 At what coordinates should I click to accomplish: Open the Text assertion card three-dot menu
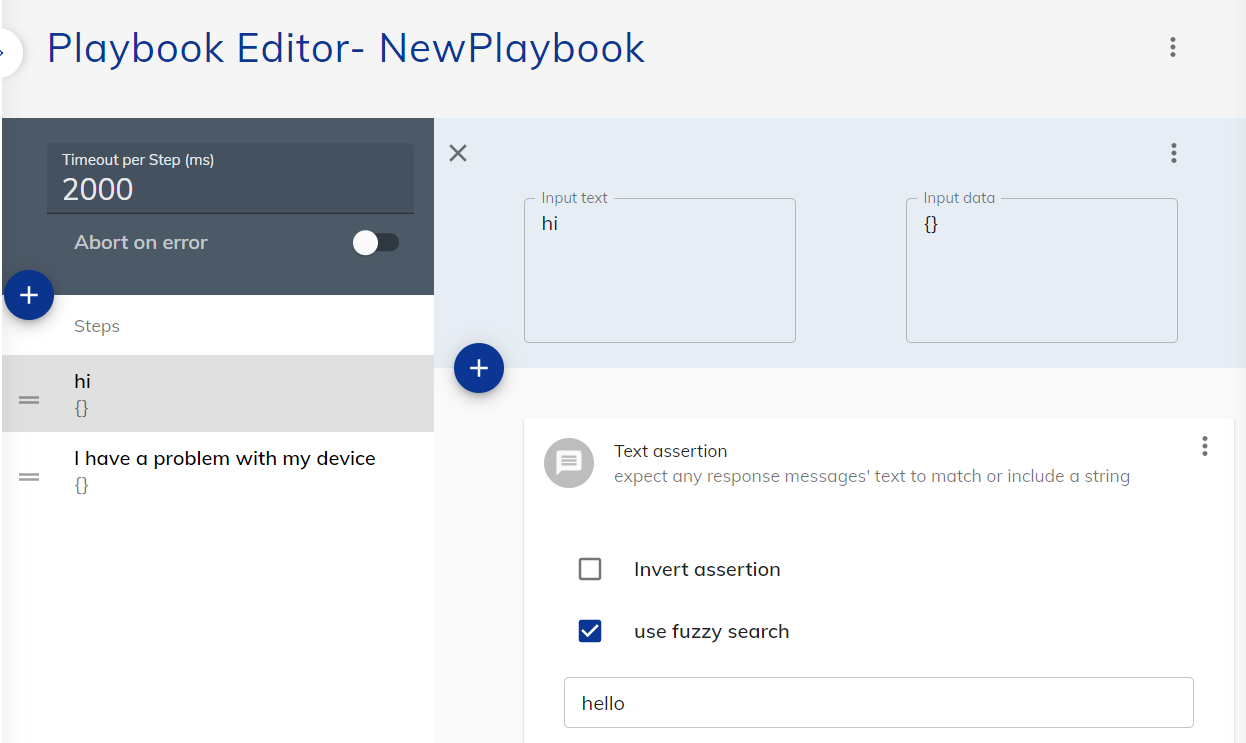(1204, 446)
